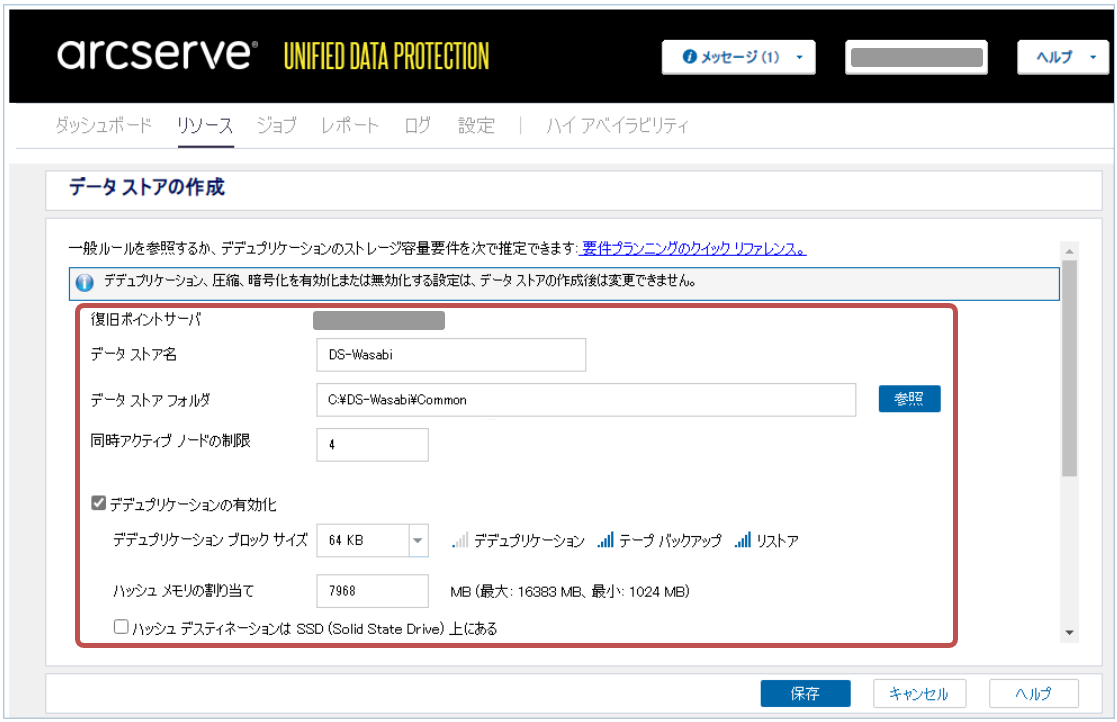The image size is (1117, 722).
Task: Click the scroll up arrow of the form
Action: (1069, 251)
